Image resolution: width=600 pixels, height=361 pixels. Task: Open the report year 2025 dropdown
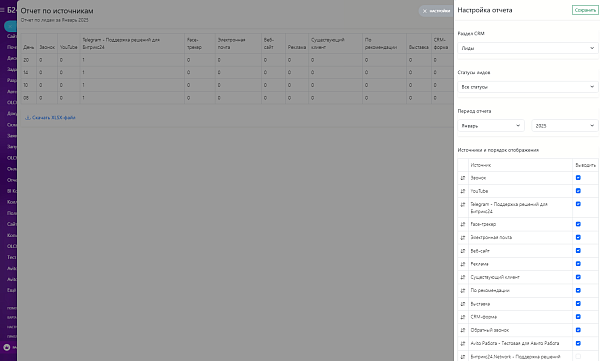click(x=565, y=126)
